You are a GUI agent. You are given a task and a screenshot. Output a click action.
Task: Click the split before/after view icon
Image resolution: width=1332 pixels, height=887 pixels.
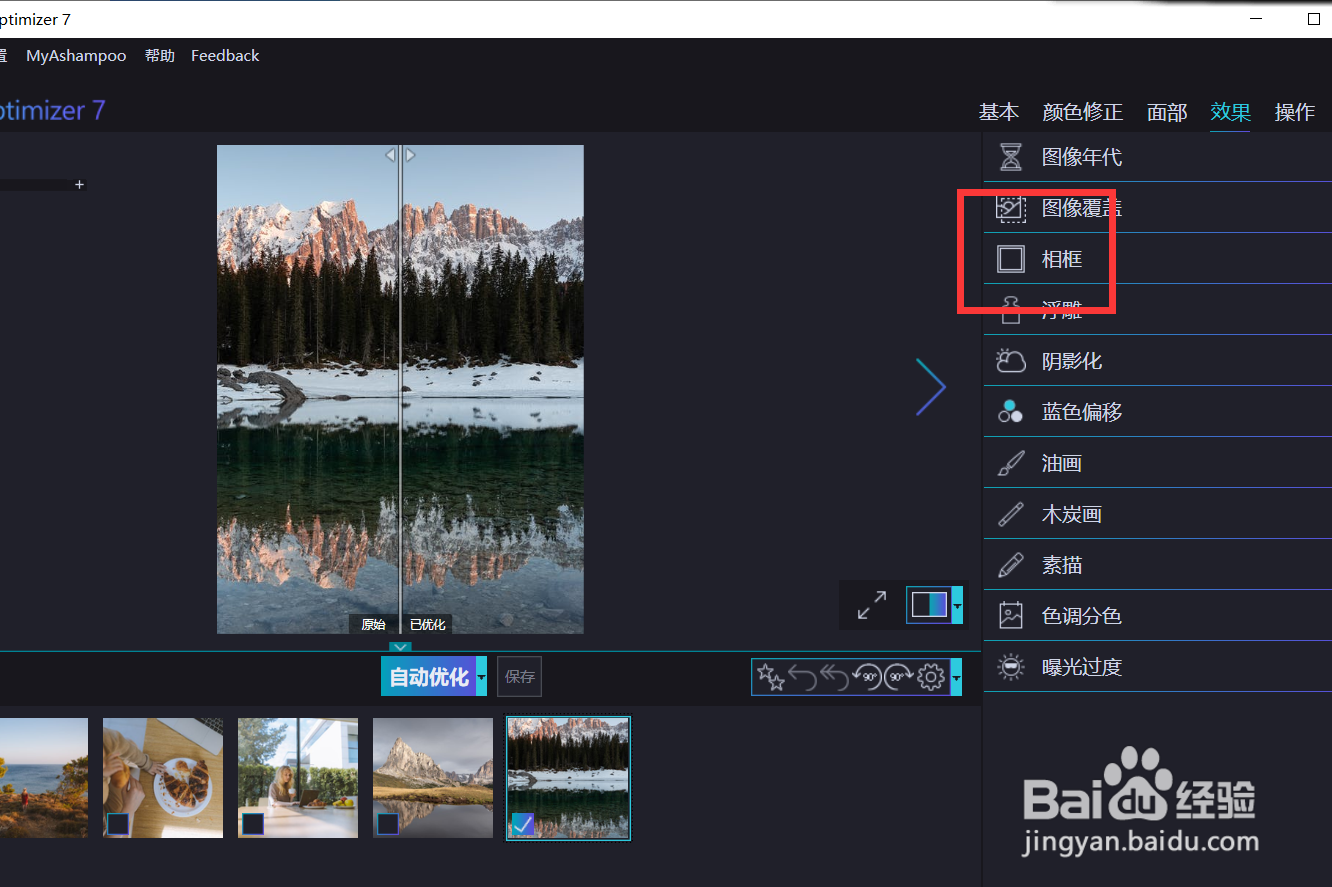[929, 605]
